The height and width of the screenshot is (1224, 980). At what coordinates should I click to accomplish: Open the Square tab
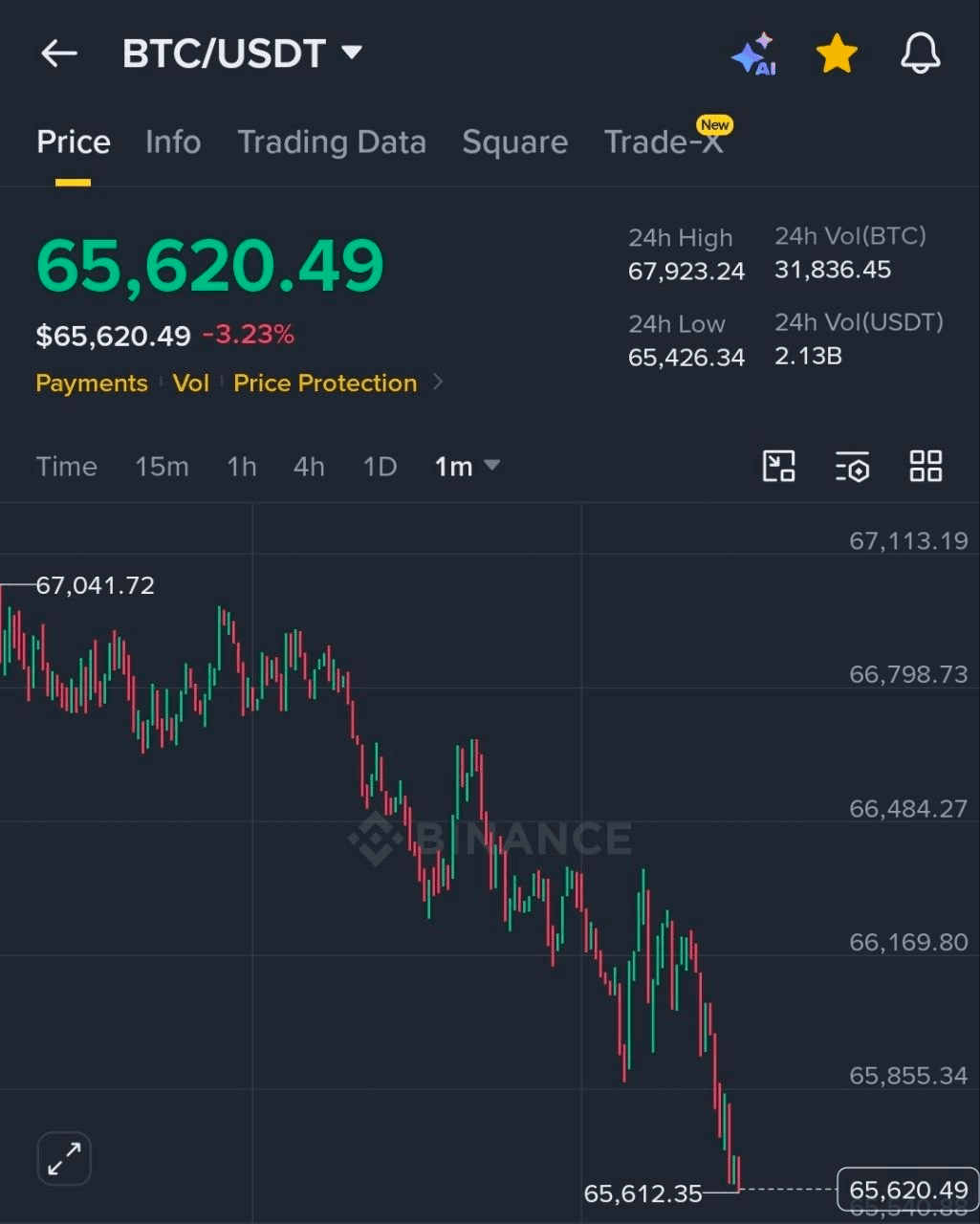pos(515,142)
